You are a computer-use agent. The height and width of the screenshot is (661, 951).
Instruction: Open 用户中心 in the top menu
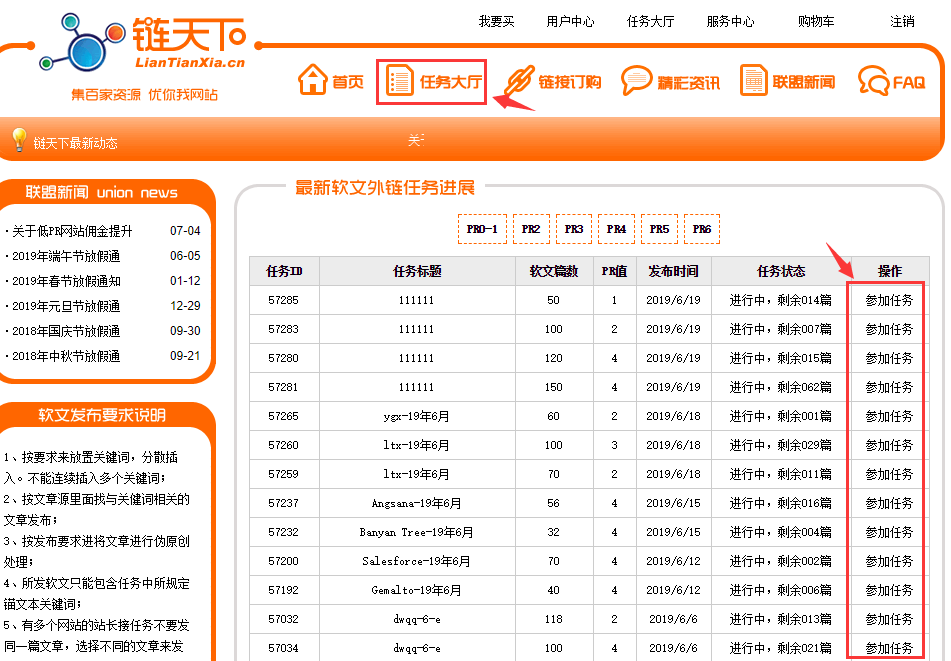pyautogui.click(x=570, y=22)
